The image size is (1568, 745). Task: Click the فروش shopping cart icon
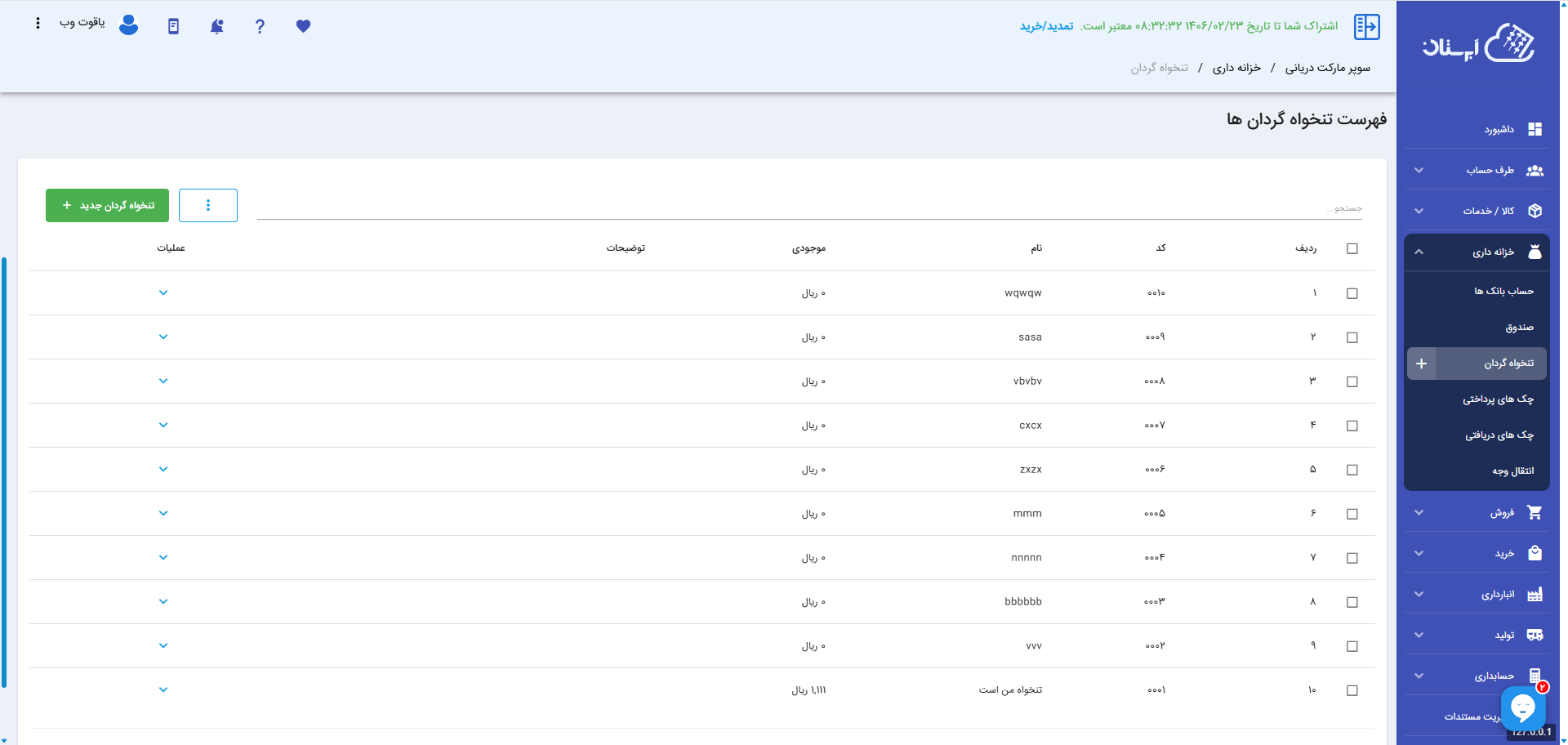tap(1535, 512)
